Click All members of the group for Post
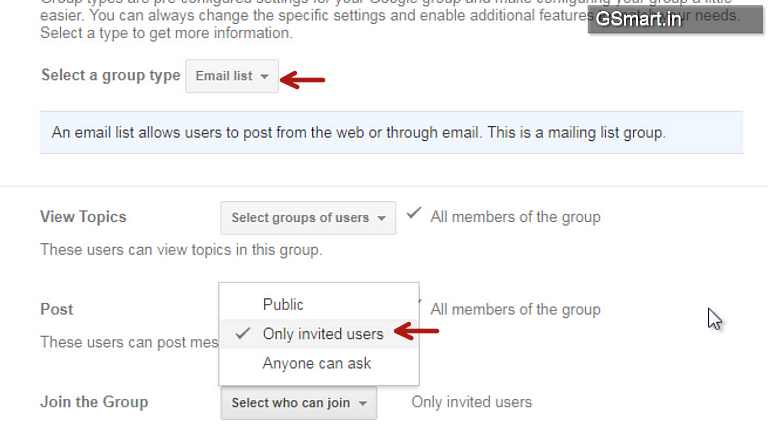Image resolution: width=768 pixels, height=432 pixels. tap(515, 310)
